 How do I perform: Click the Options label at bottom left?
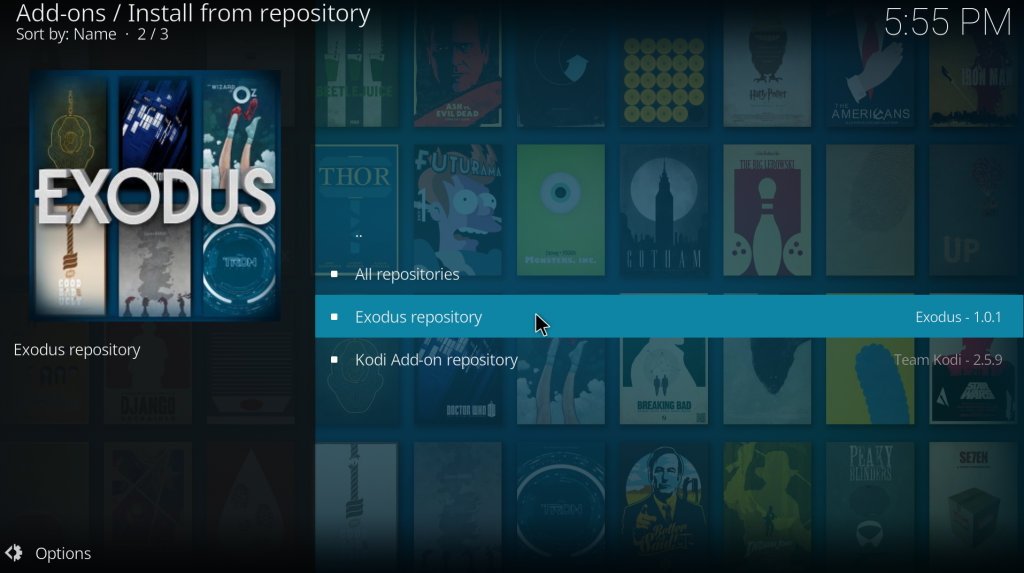(x=63, y=553)
